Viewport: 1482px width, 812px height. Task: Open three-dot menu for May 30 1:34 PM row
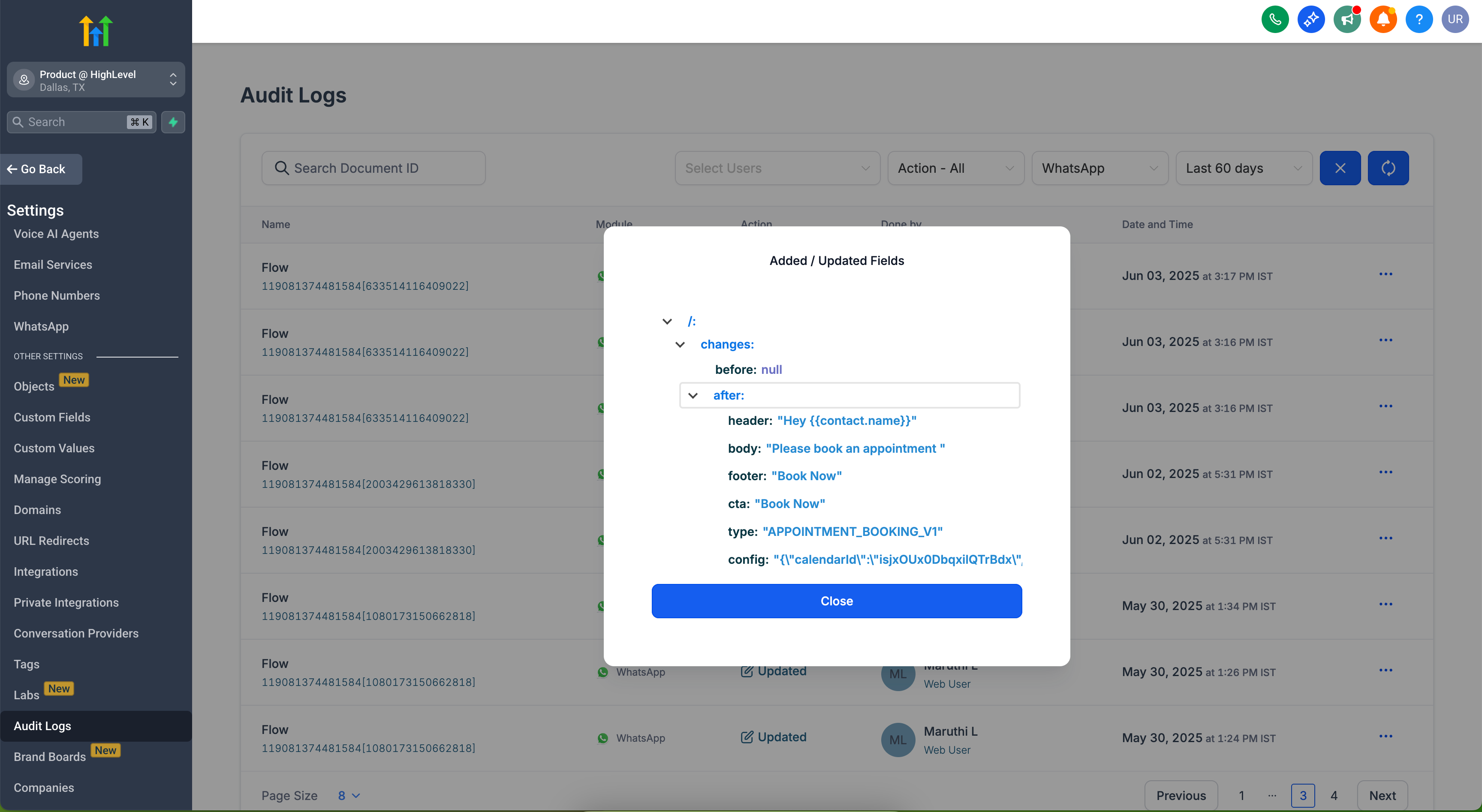[x=1386, y=604]
